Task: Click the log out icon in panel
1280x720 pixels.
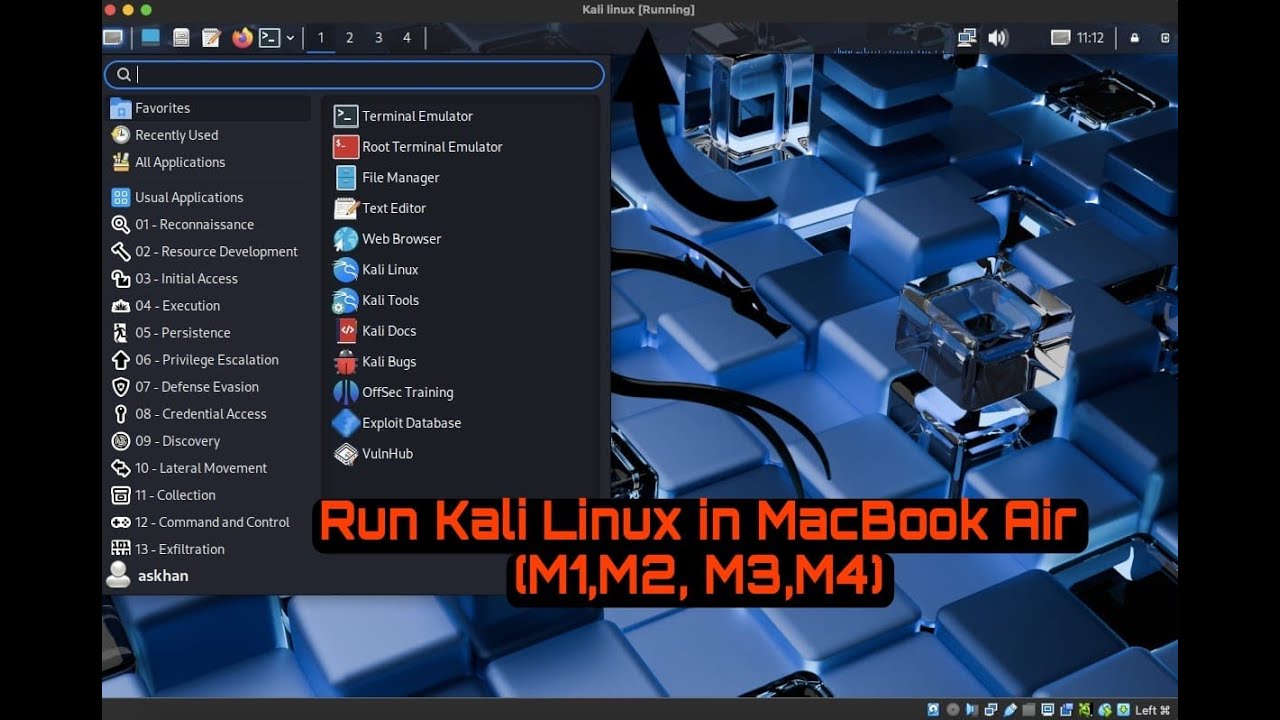Action: tap(1163, 38)
